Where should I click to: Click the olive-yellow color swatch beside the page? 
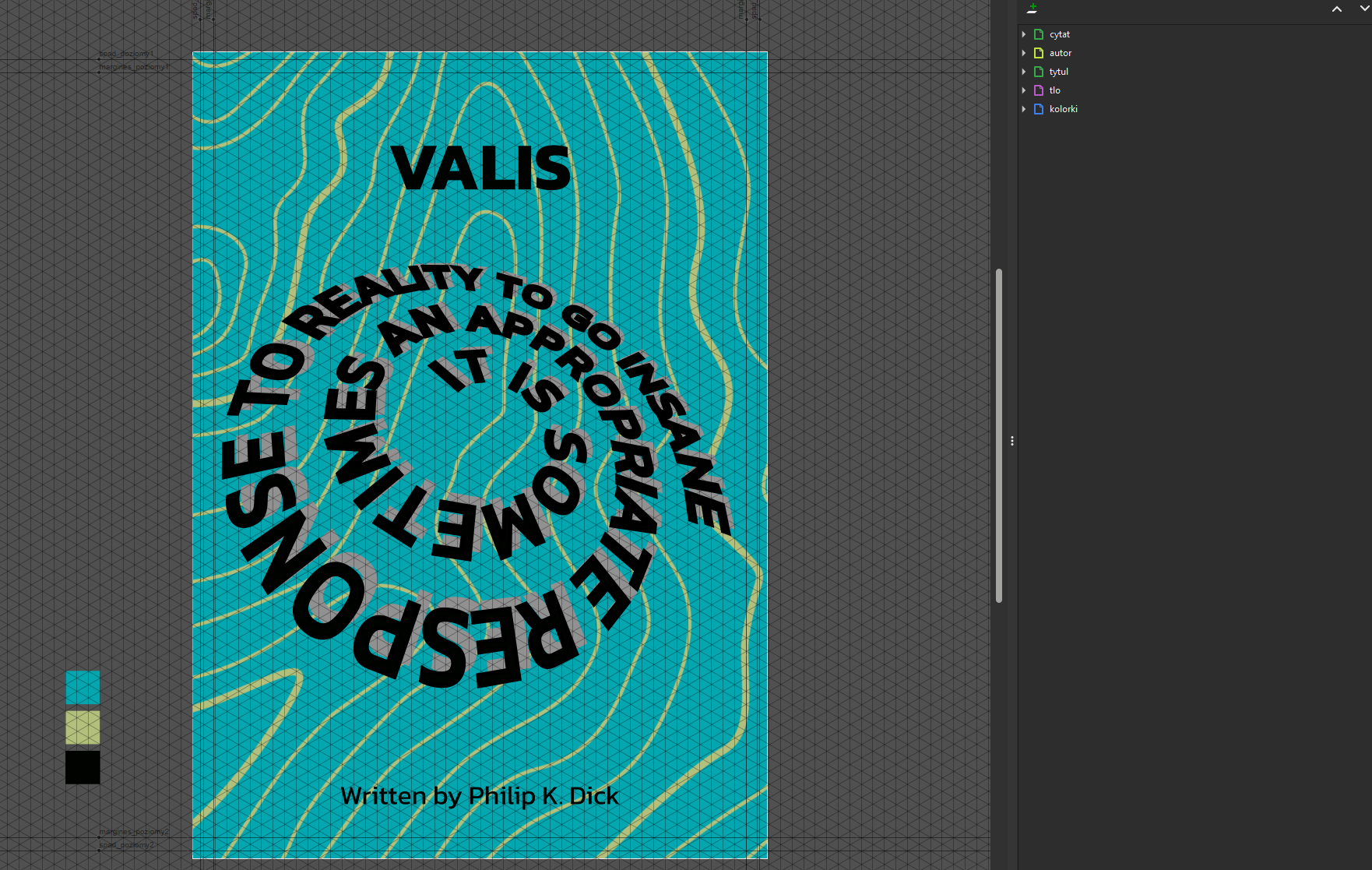[x=83, y=727]
